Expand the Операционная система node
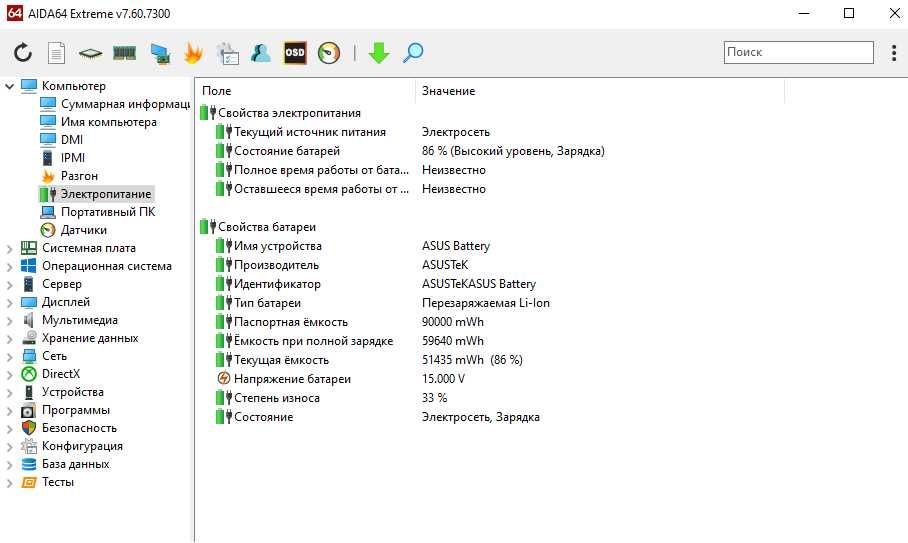Image resolution: width=908 pixels, height=543 pixels. click(9, 267)
